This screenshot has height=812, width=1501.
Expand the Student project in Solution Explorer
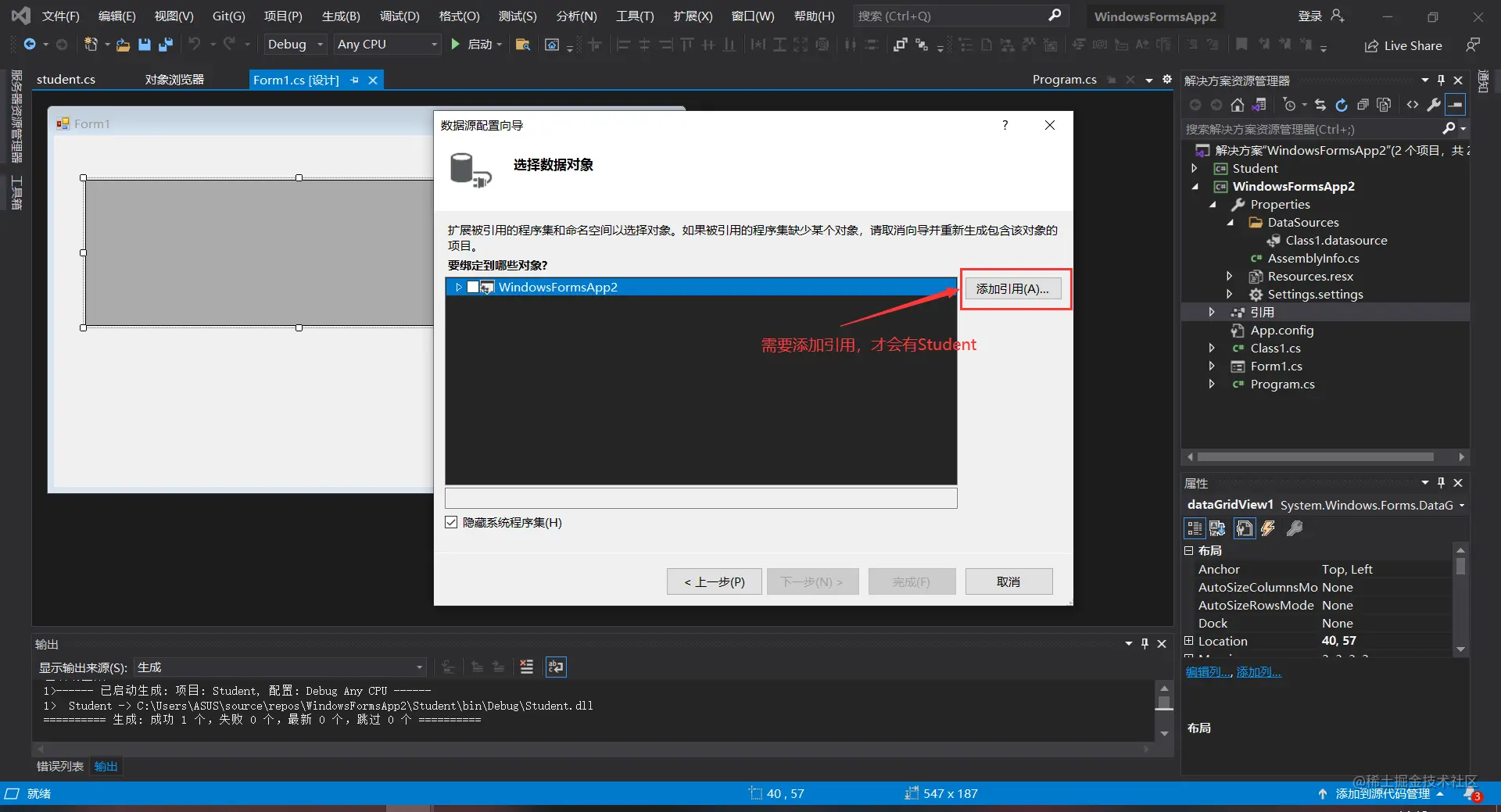1194,168
